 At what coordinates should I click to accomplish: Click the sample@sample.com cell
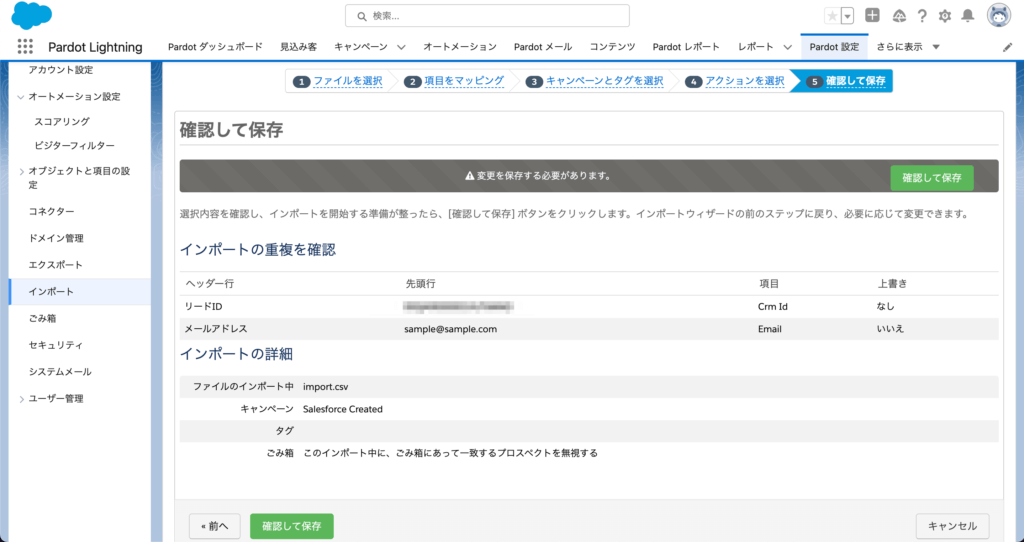(451, 329)
